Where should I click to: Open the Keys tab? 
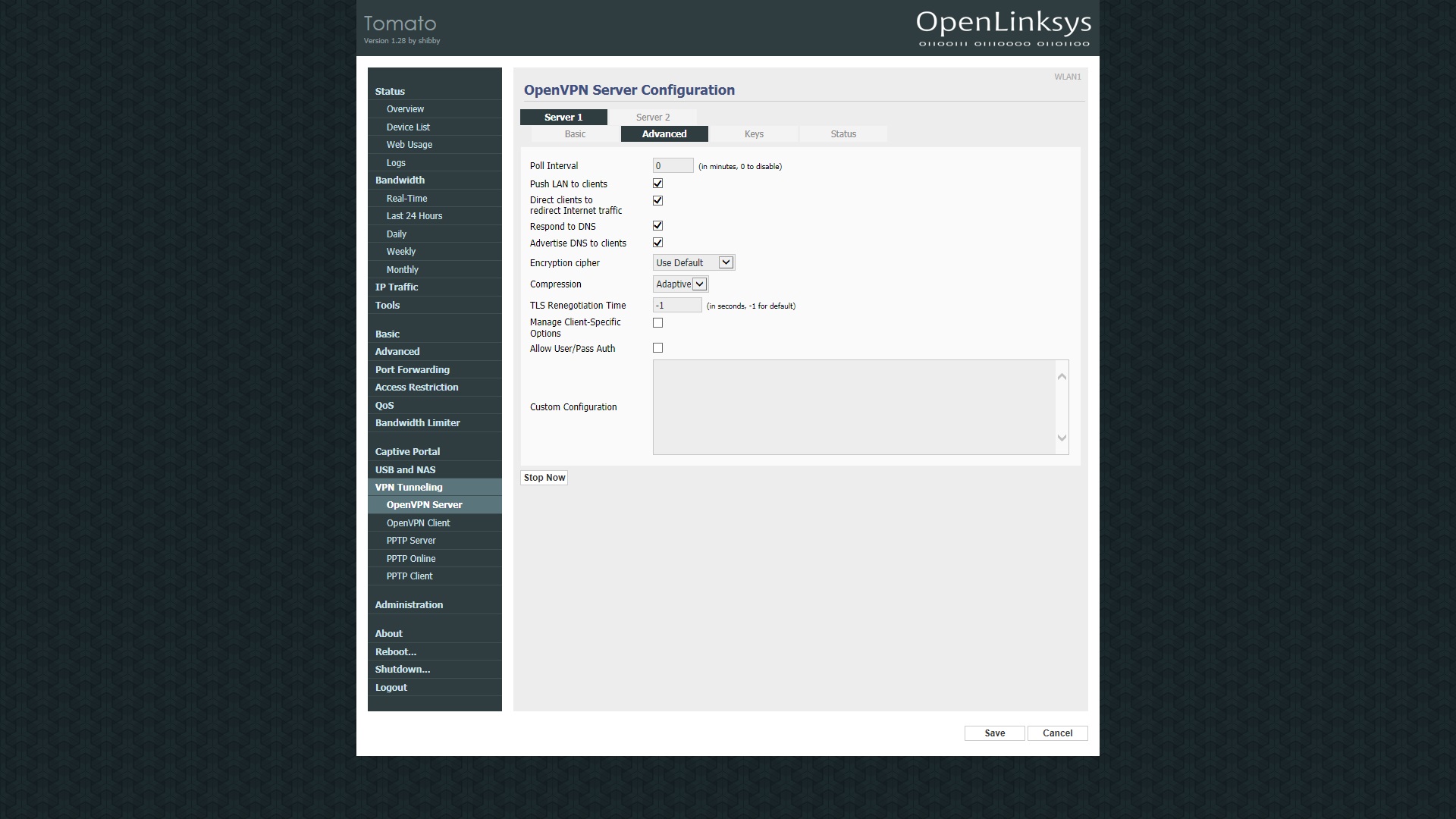click(753, 134)
